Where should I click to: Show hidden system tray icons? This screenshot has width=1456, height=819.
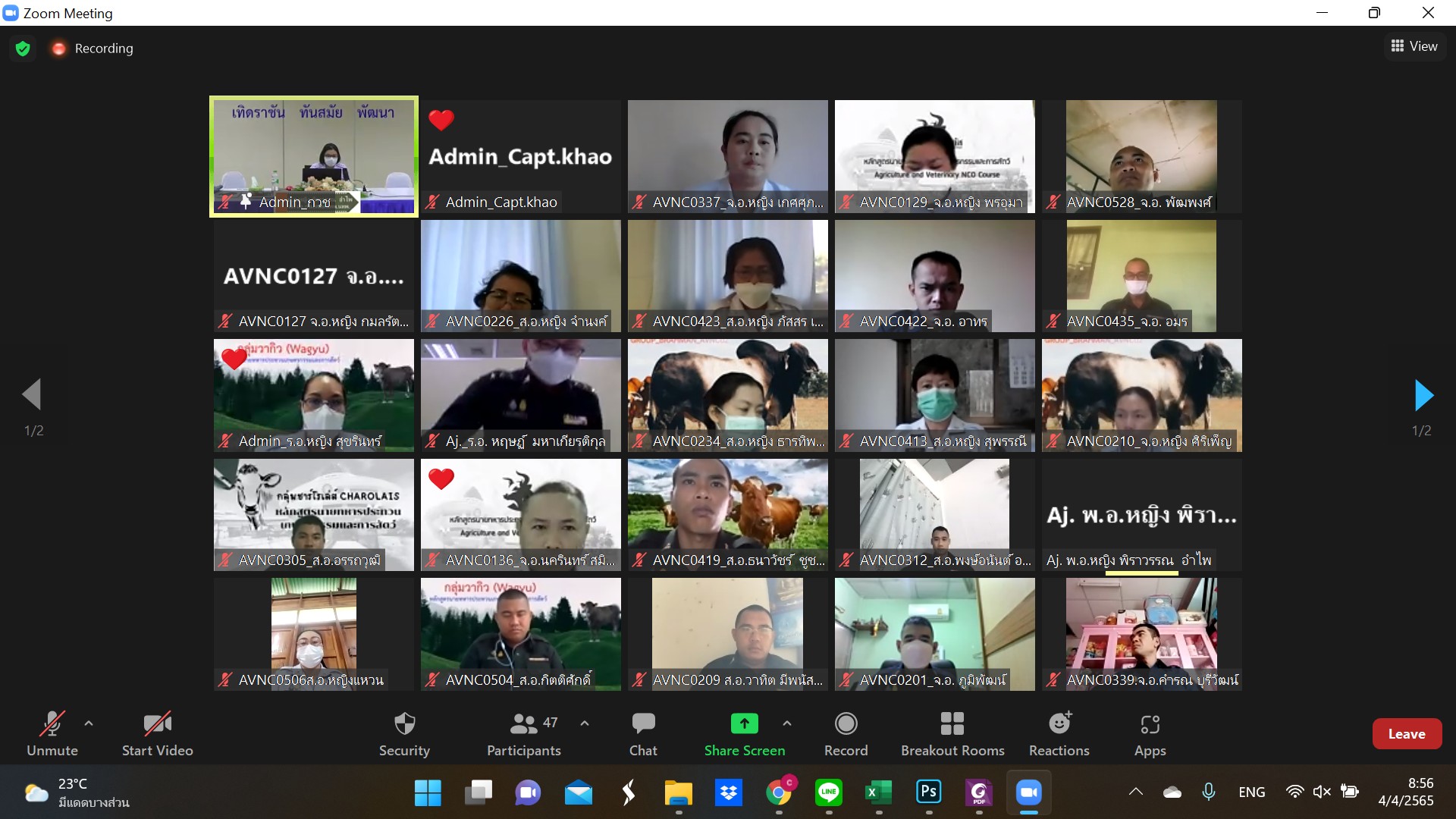[x=1135, y=792]
